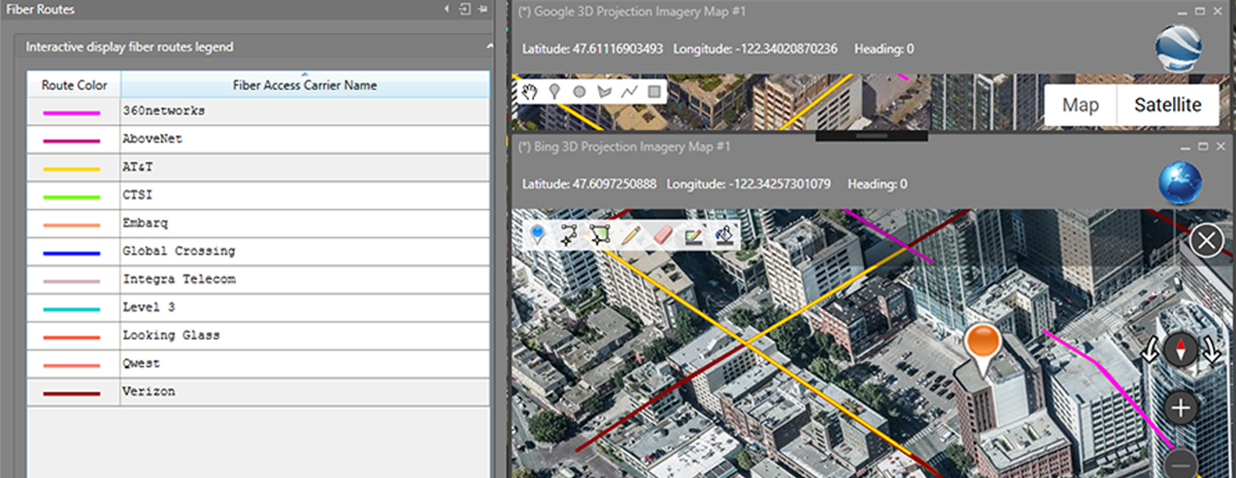Screen dimensions: 1236x478
Task: Sort by Fiber Access Carrier Name column
Action: tap(304, 85)
